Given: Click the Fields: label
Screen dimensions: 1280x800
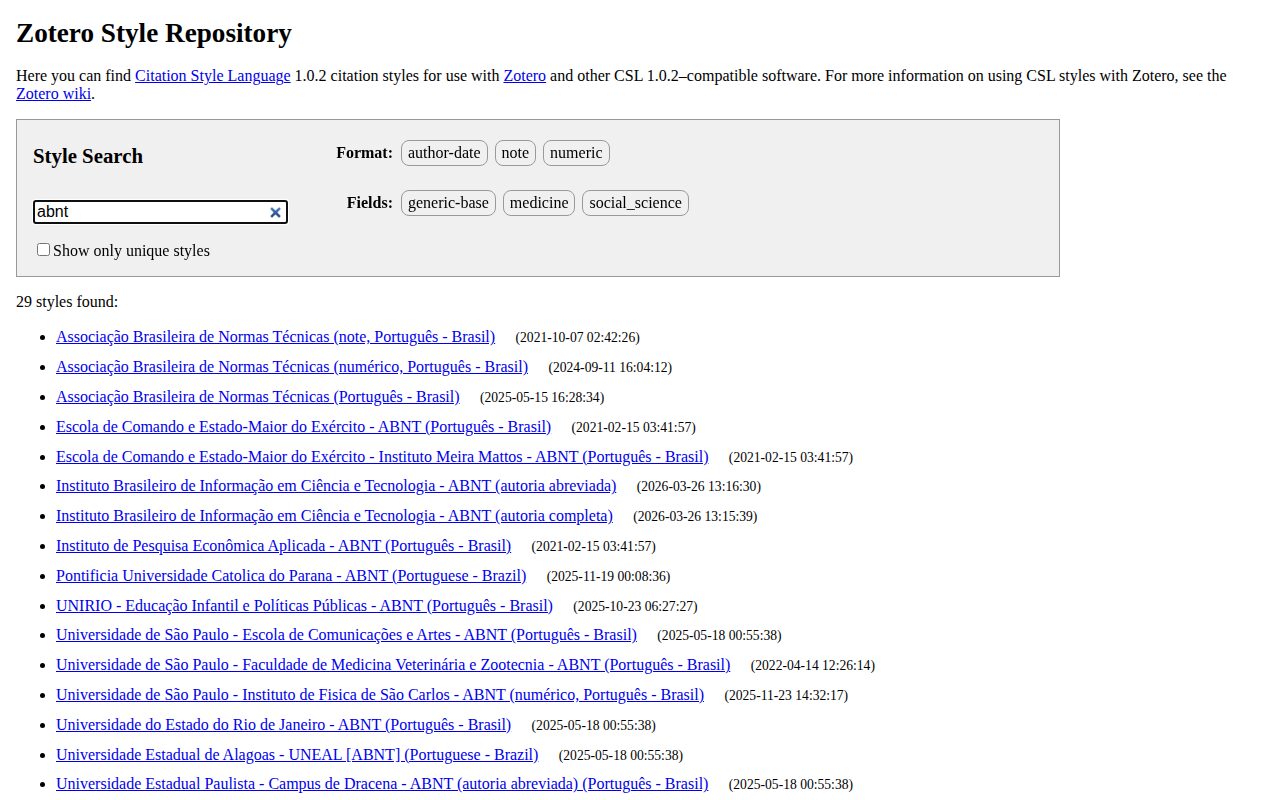Looking at the screenshot, I should (x=370, y=203).
